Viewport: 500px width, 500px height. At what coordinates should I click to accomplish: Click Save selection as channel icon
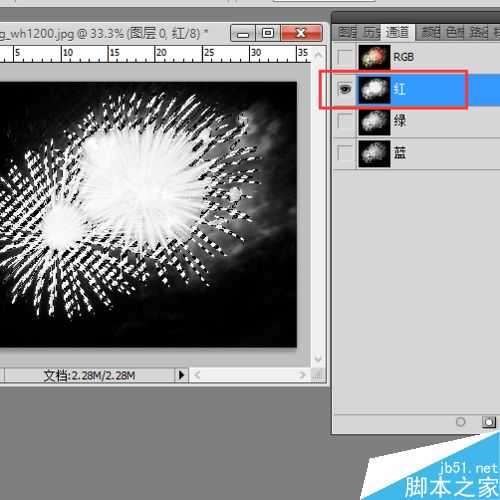pos(489,422)
